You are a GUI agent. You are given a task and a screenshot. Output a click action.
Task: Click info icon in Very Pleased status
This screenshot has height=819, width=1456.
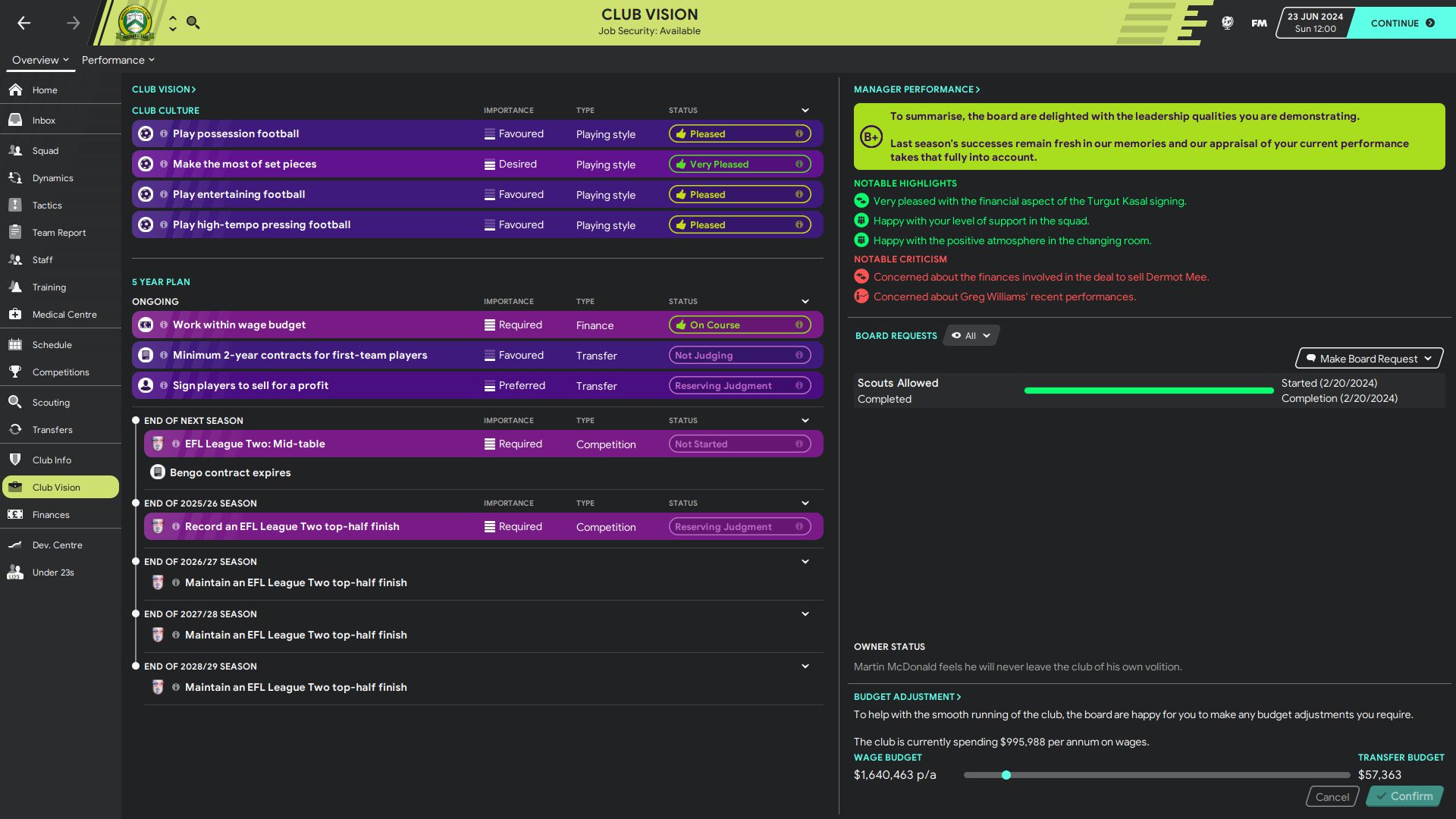[x=799, y=164]
